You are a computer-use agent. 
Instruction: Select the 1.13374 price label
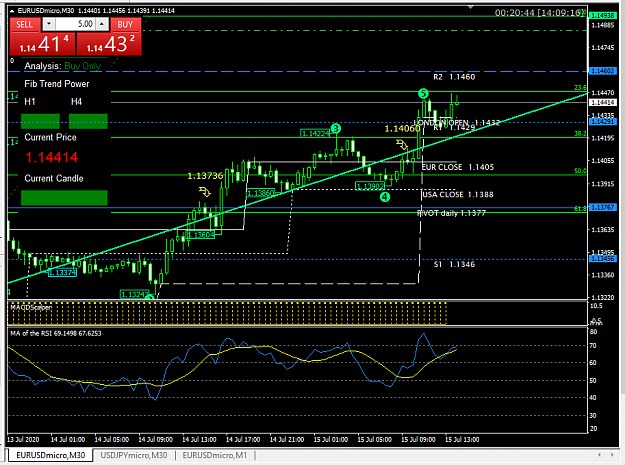click(x=62, y=273)
